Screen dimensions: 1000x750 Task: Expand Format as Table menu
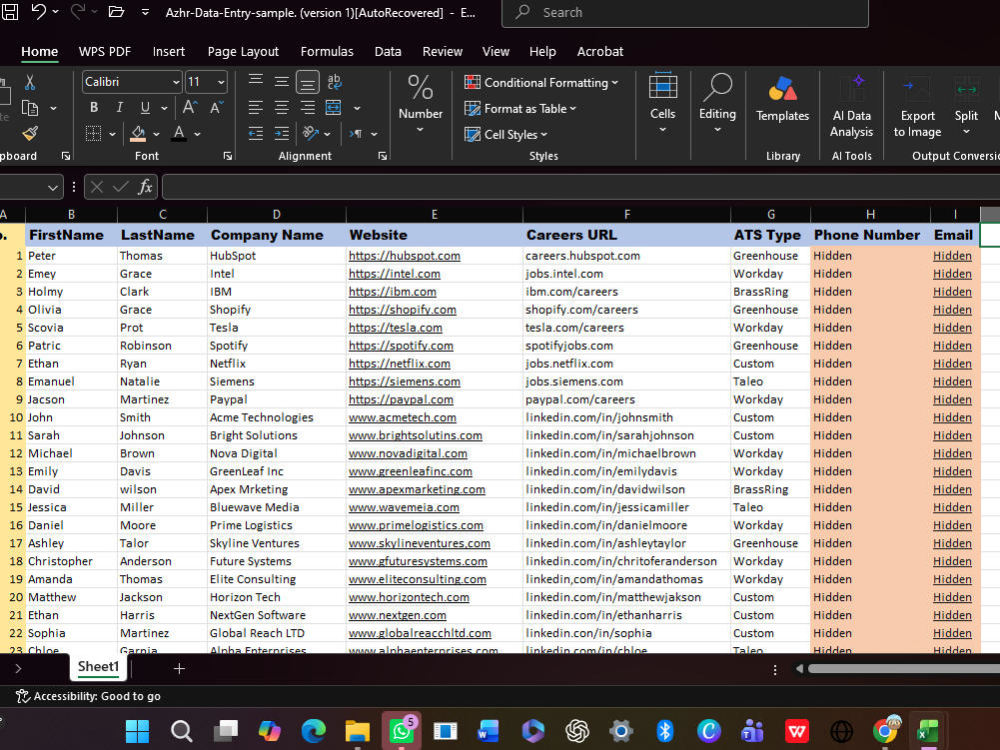pyautogui.click(x=520, y=108)
